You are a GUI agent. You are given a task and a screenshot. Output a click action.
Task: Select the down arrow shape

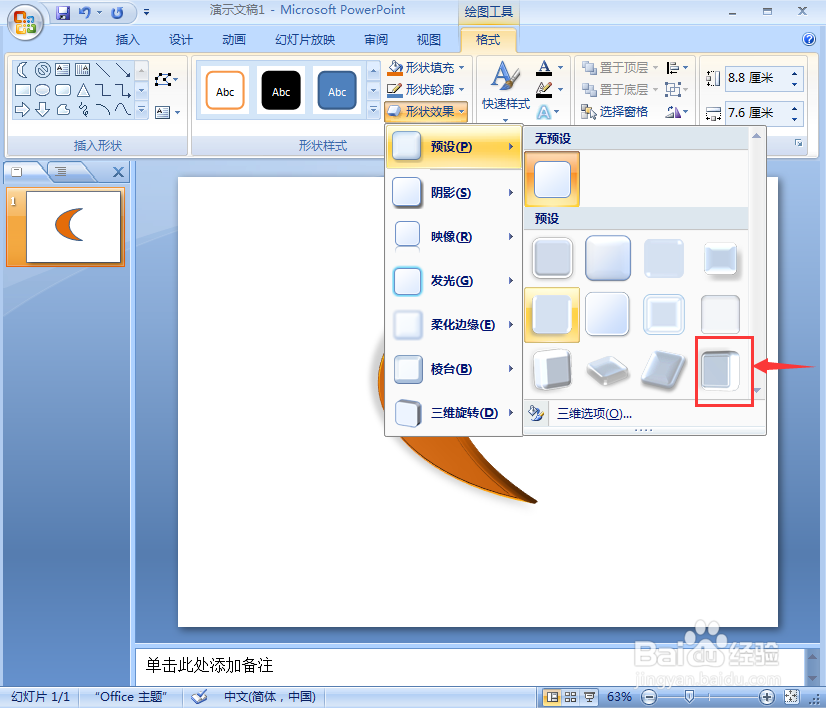point(43,110)
